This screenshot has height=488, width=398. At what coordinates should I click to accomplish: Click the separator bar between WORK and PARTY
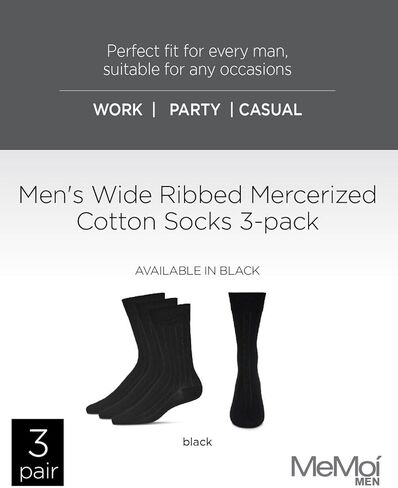154,110
